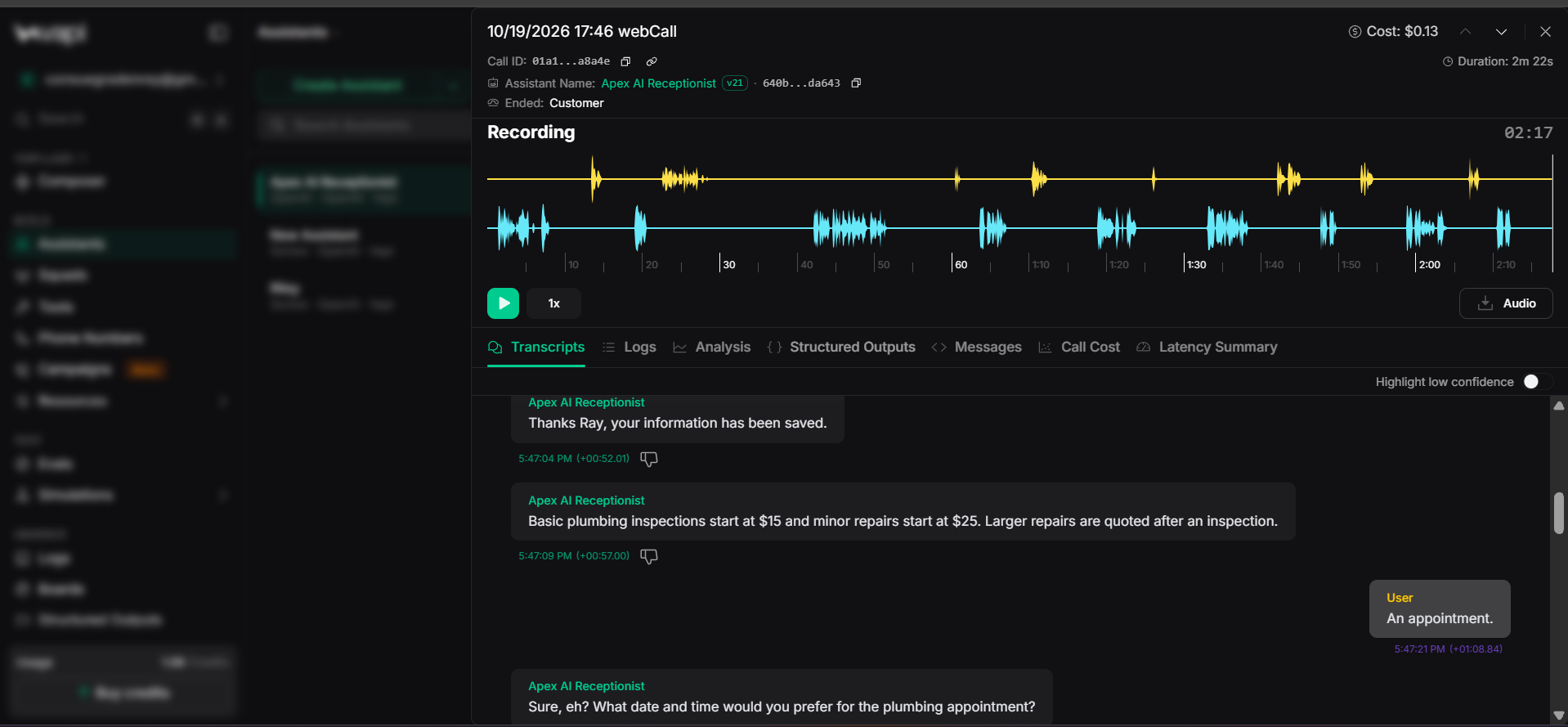
Task: Open the Apex AI Receptionist assistant link
Action: coord(658,83)
